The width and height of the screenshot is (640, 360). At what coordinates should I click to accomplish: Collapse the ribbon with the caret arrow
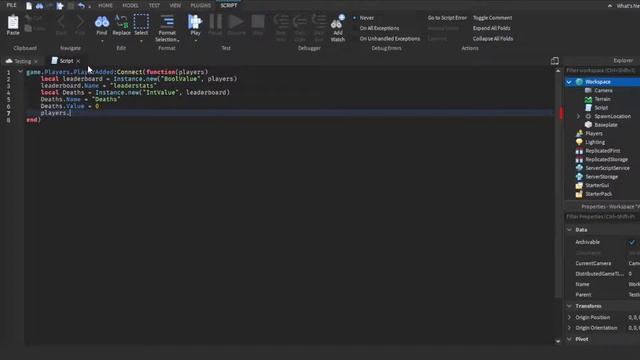click(x=610, y=6)
